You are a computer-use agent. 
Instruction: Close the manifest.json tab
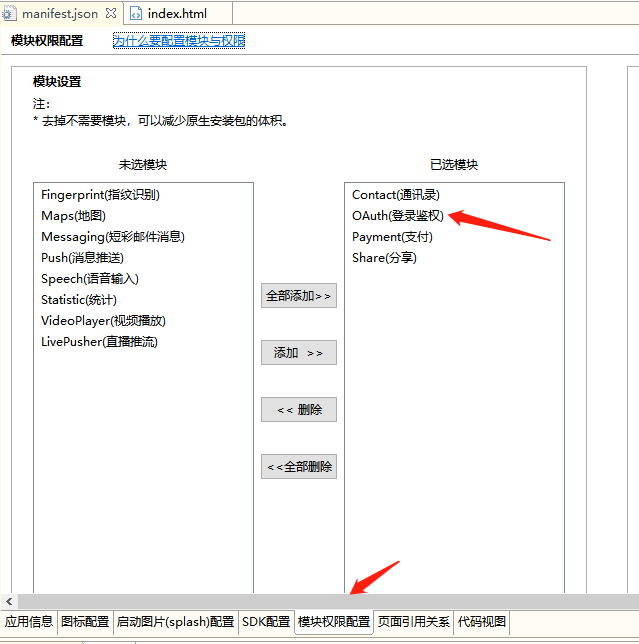[x=111, y=14]
